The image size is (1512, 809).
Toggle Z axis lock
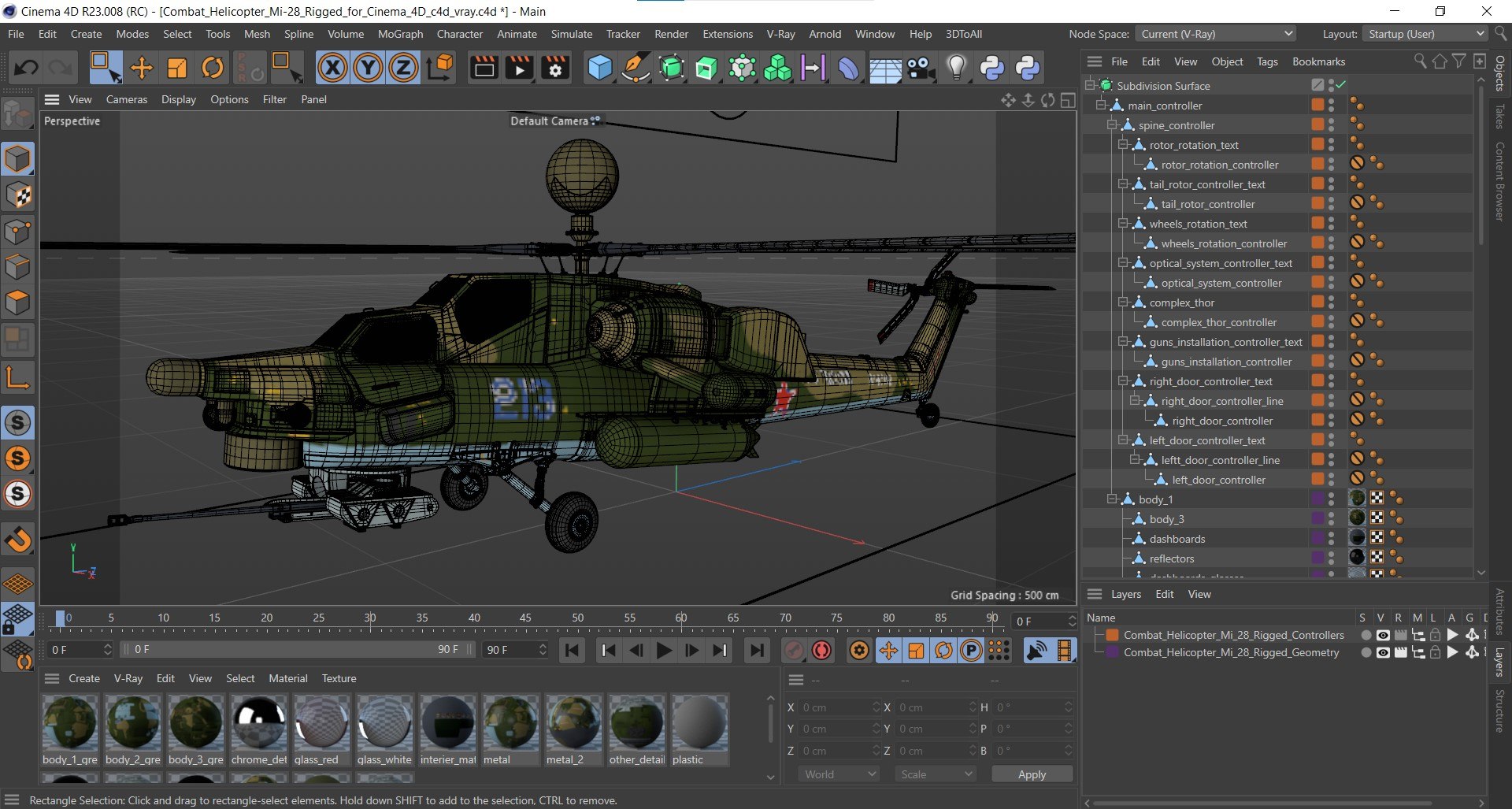(x=403, y=68)
